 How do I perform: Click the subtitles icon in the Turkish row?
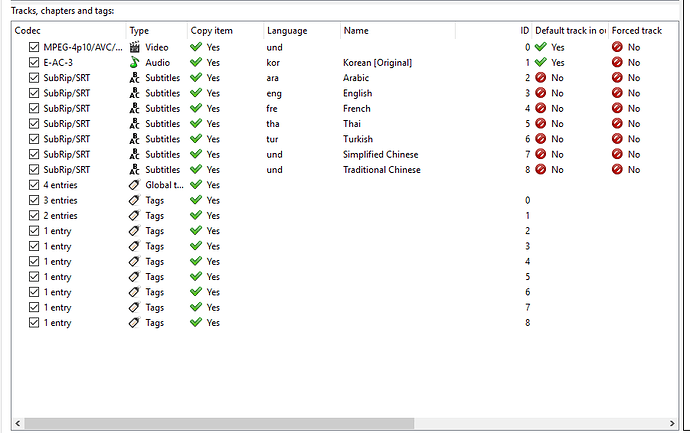click(x=135, y=139)
